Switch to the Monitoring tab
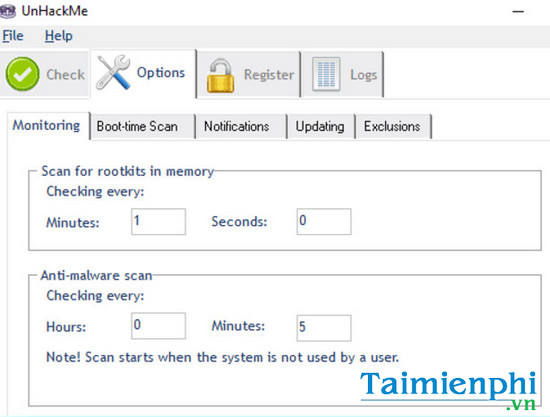Image resolution: width=550 pixels, height=417 pixels. 47,126
